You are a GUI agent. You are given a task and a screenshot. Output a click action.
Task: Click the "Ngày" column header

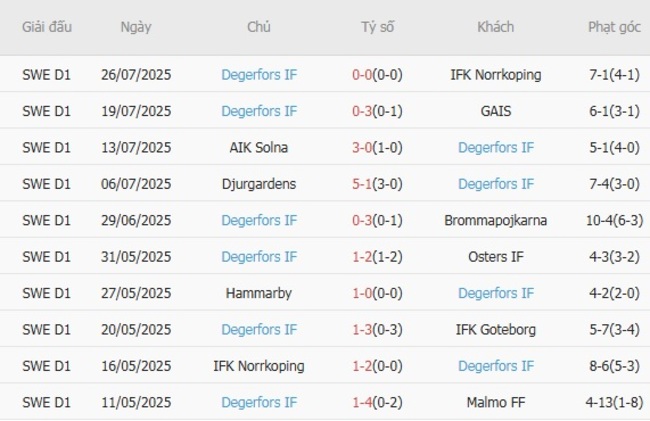point(136,27)
